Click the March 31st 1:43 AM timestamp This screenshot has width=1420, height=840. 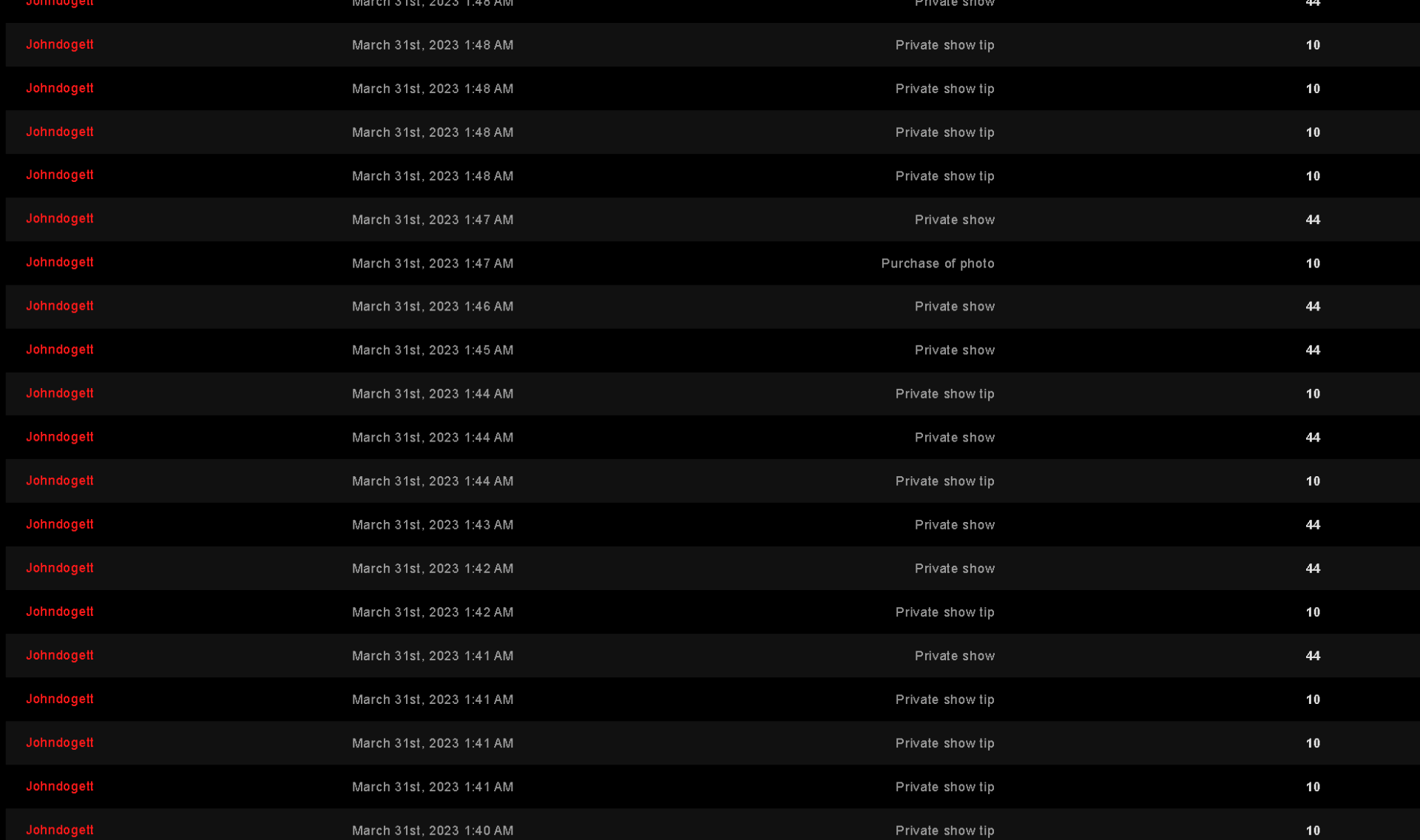pyautogui.click(x=432, y=525)
